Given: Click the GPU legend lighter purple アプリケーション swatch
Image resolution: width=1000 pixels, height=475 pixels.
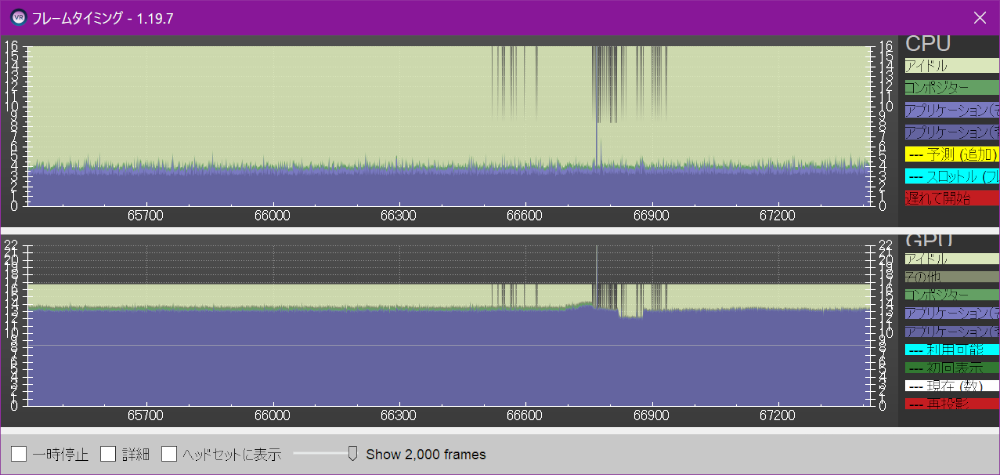Looking at the screenshot, I should (952, 313).
